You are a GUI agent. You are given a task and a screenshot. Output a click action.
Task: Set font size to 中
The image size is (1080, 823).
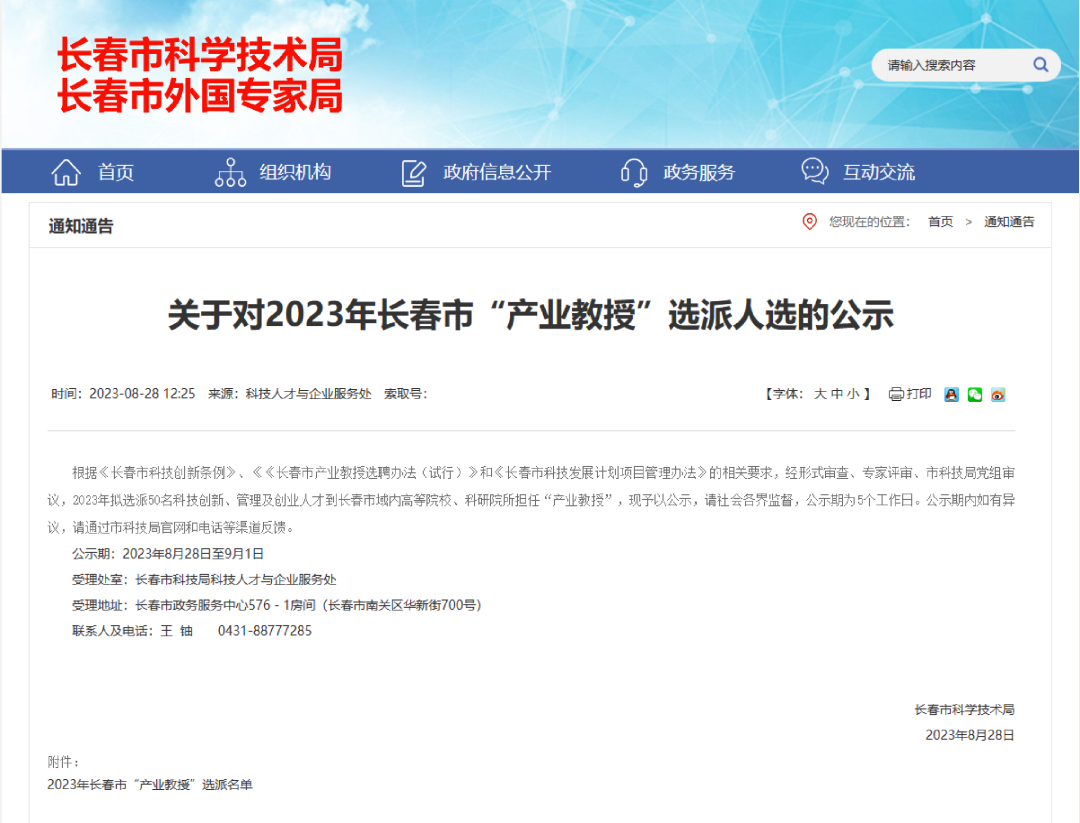[x=837, y=394]
